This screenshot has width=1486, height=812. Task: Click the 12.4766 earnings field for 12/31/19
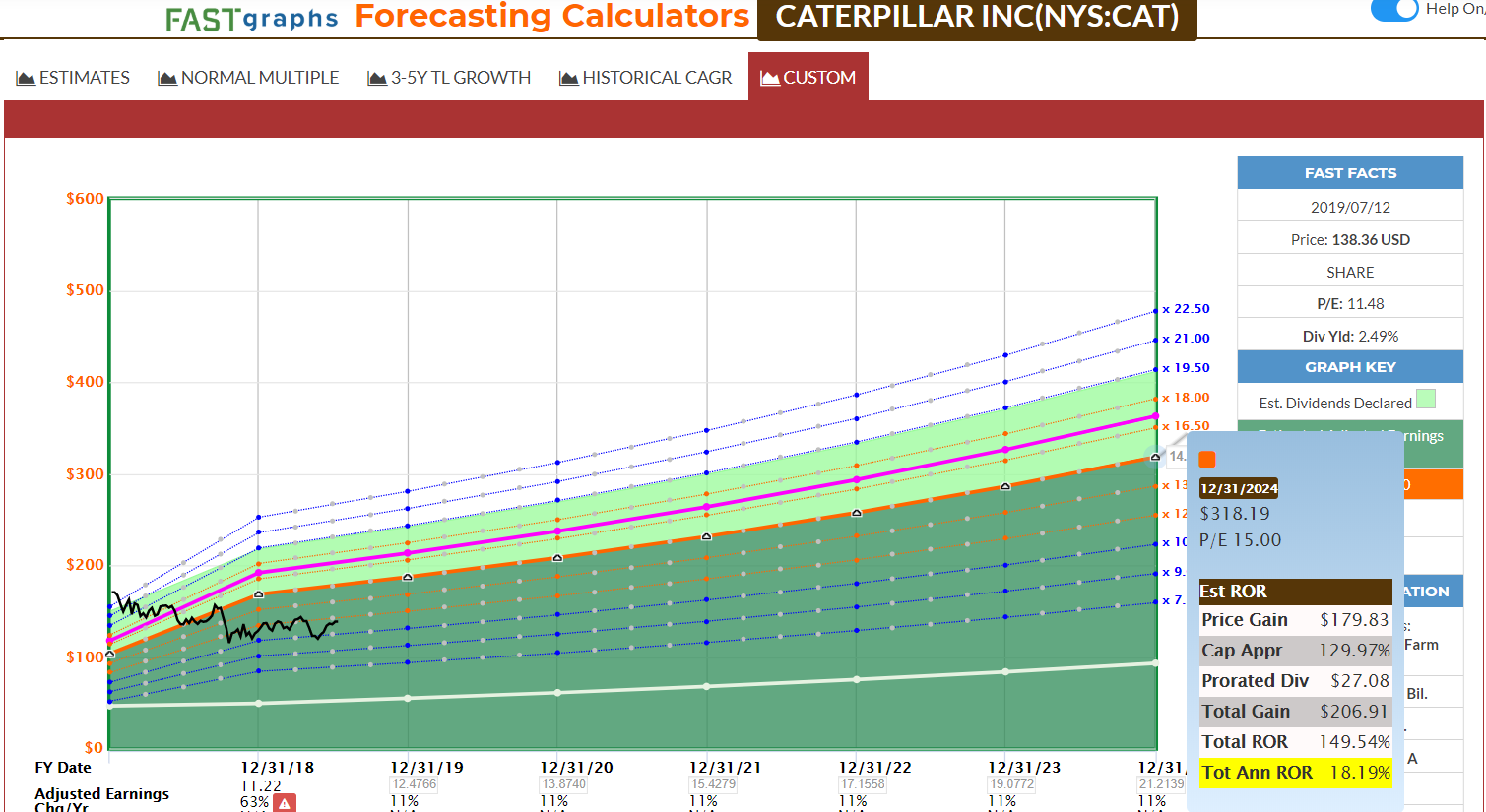414,784
